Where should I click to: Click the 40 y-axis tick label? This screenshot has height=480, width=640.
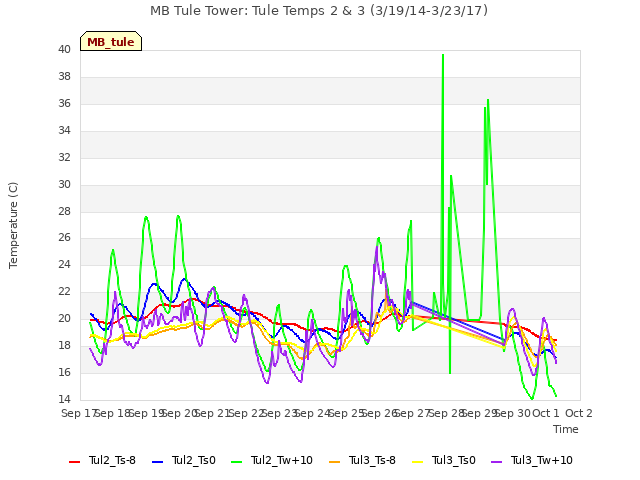tap(64, 50)
